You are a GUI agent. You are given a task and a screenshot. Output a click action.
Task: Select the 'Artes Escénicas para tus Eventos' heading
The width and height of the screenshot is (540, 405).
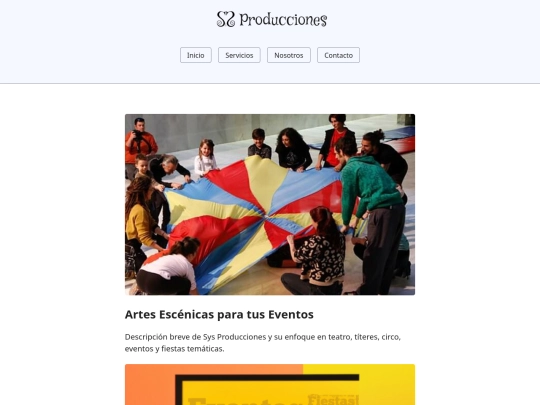pyautogui.click(x=219, y=314)
